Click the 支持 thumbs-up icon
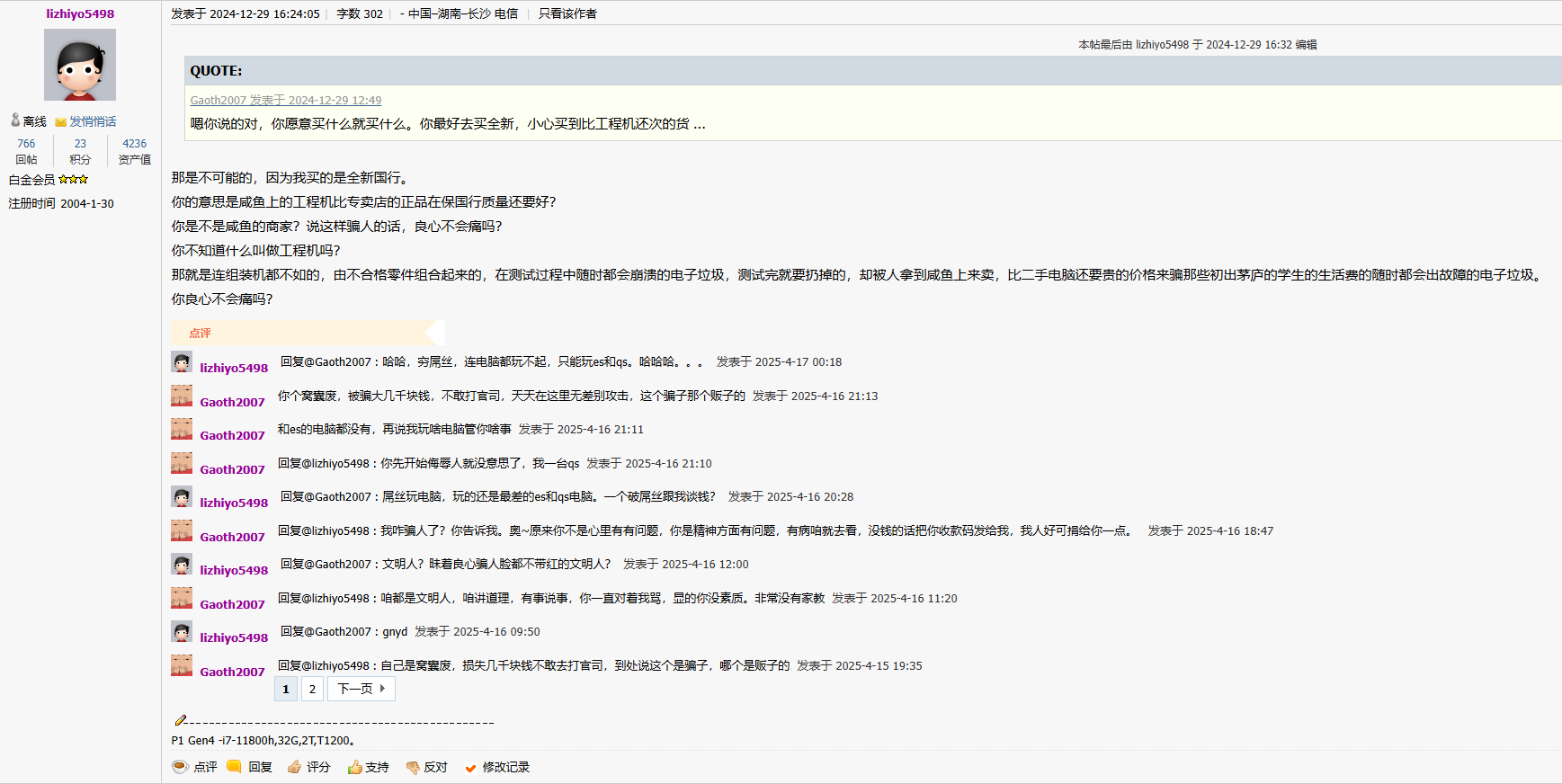 coord(355,767)
